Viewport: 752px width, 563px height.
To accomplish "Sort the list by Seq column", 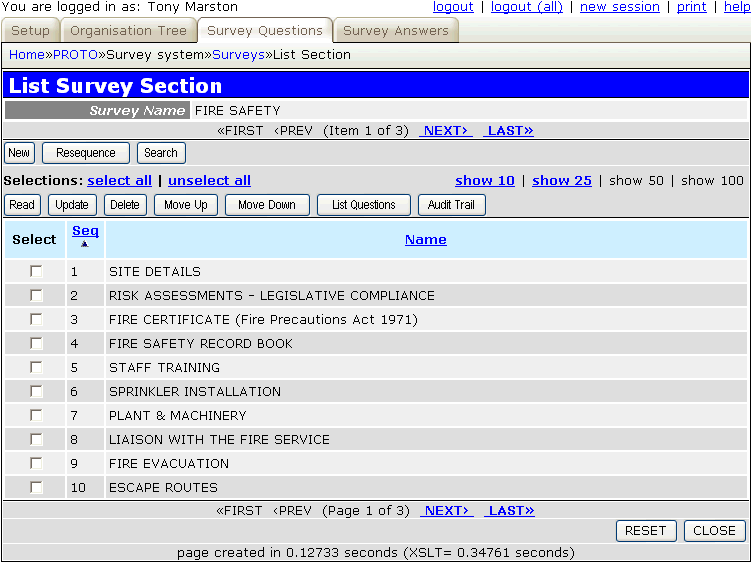I will click(85, 232).
